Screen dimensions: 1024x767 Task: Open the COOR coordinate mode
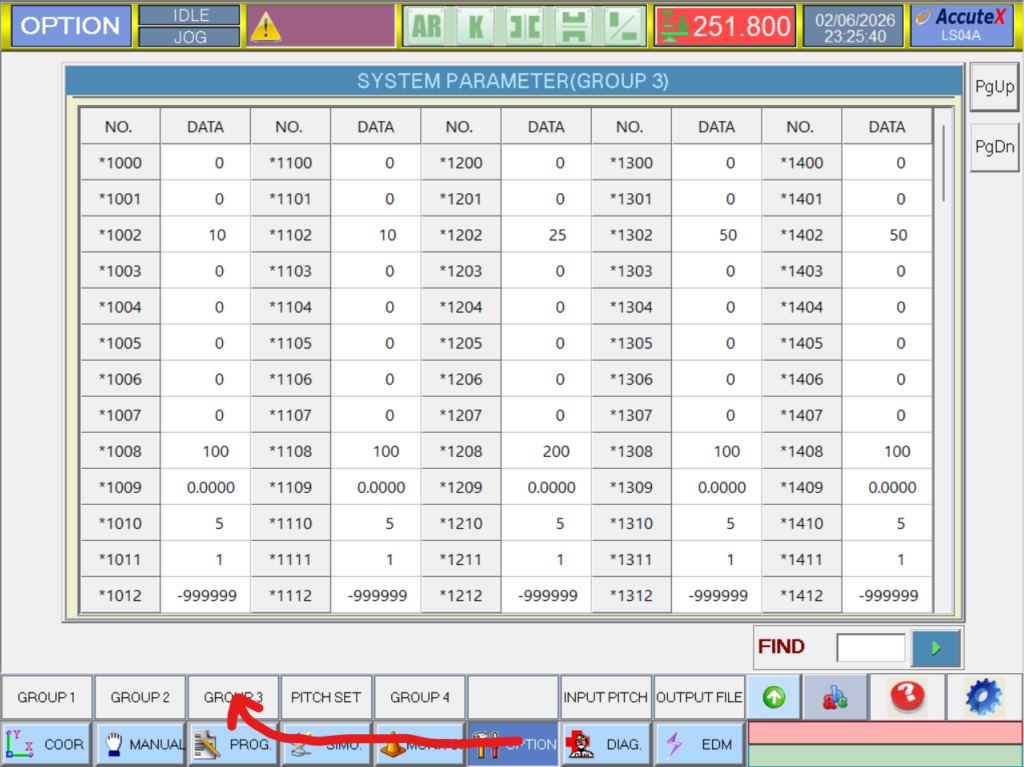click(46, 744)
